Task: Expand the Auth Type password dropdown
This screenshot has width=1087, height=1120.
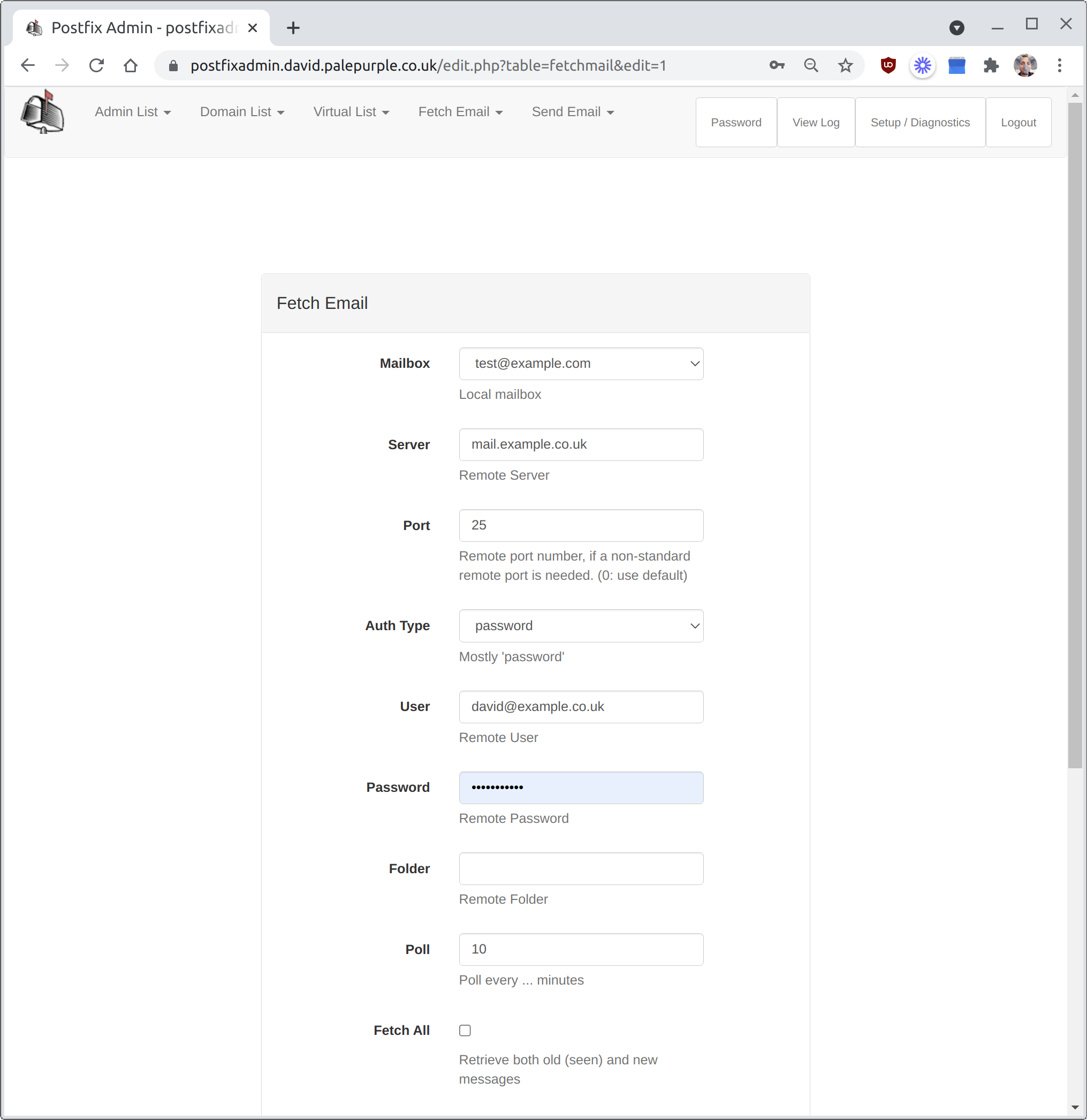Action: (x=580, y=626)
